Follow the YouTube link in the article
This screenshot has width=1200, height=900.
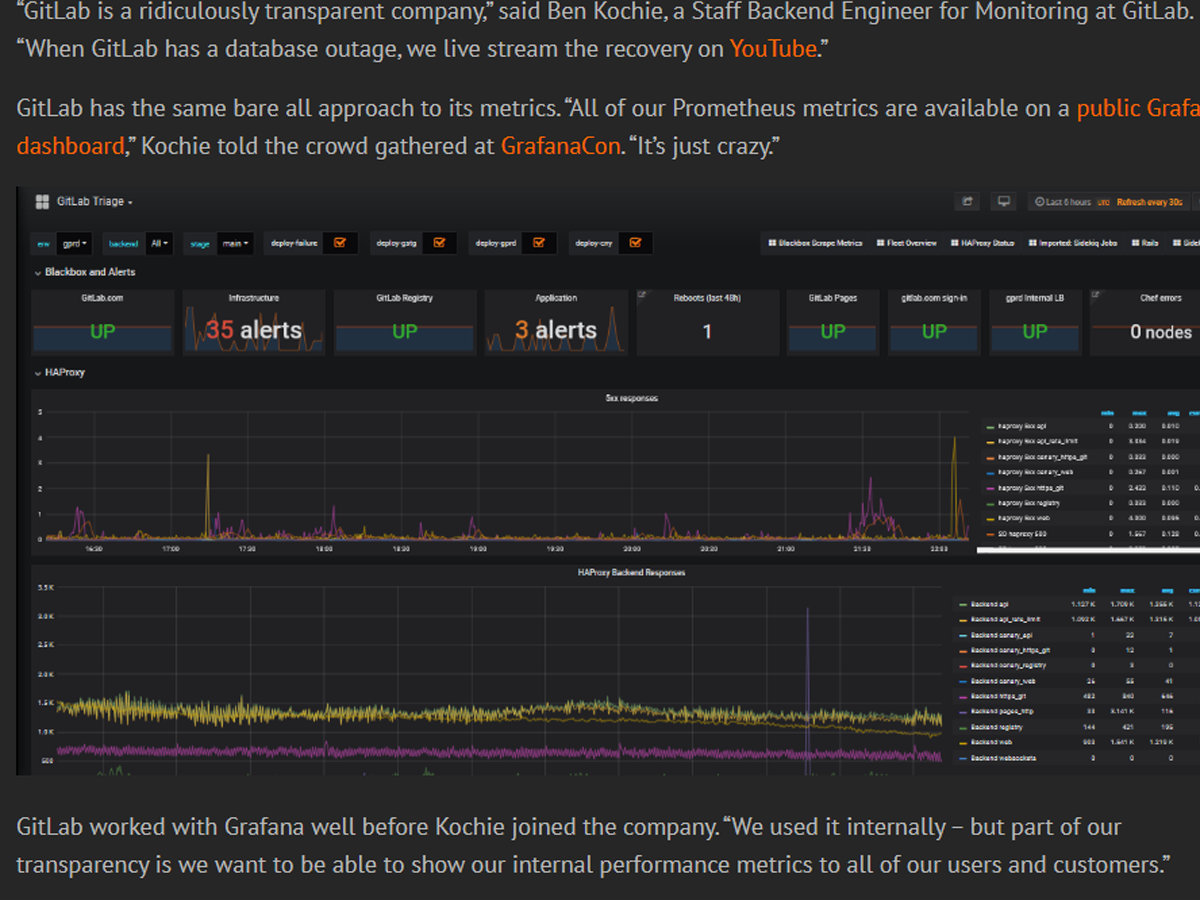click(773, 48)
